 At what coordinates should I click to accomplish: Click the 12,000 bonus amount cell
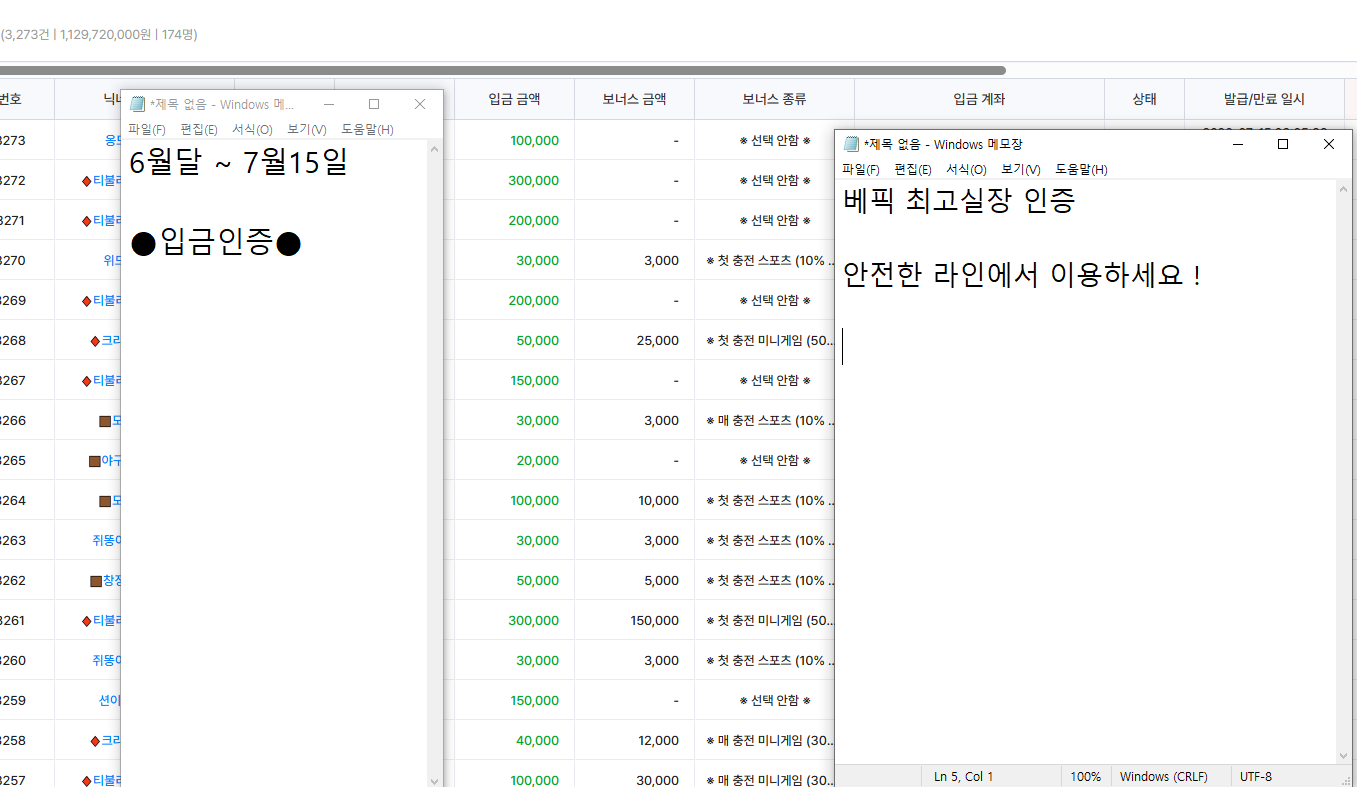634,740
